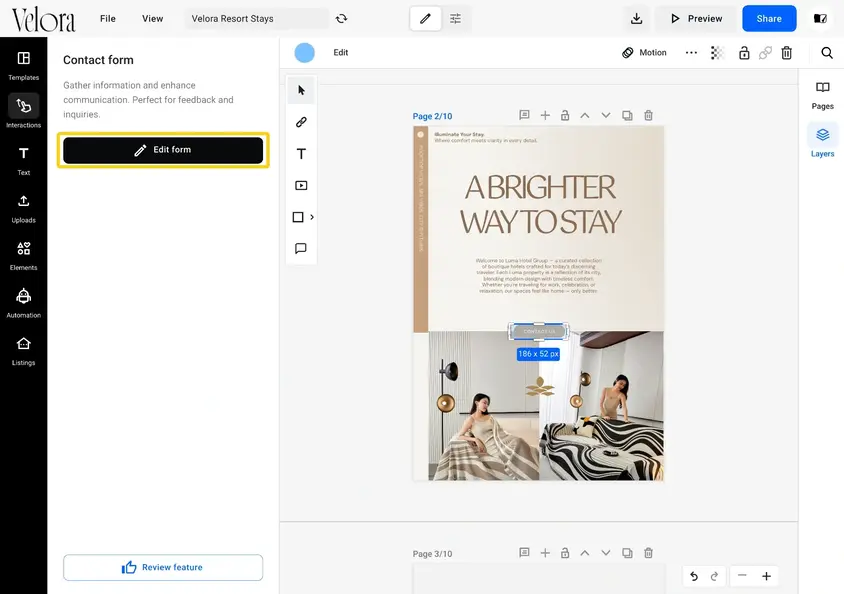Viewport: 844px width, 594px height.
Task: Toggle the lock on Page 2/10
Action: pyautogui.click(x=565, y=116)
